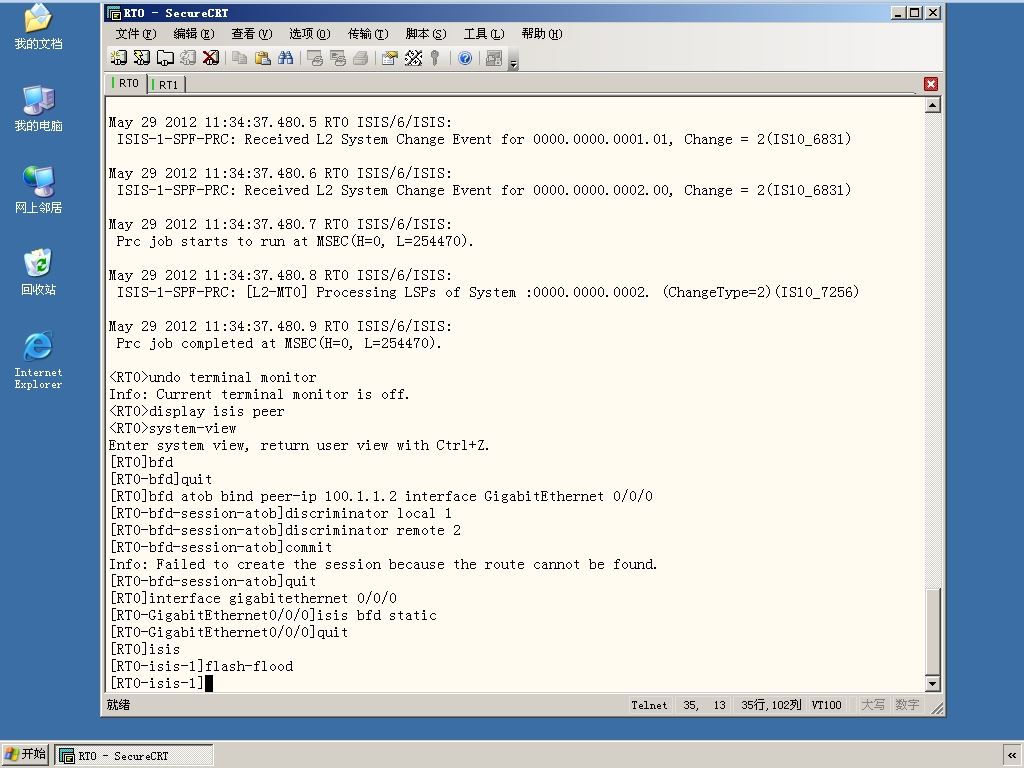Open the 编辑(E) menu
Screen dimensions: 1024x768
click(x=193, y=34)
